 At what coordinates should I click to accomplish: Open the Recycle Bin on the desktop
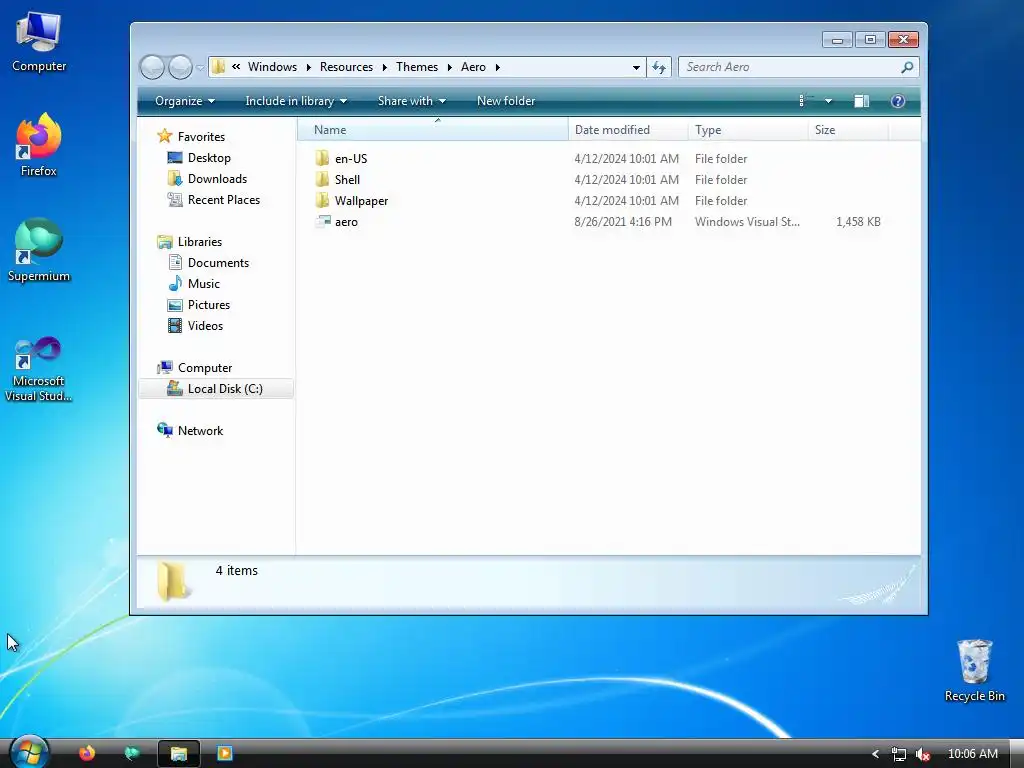point(974,670)
